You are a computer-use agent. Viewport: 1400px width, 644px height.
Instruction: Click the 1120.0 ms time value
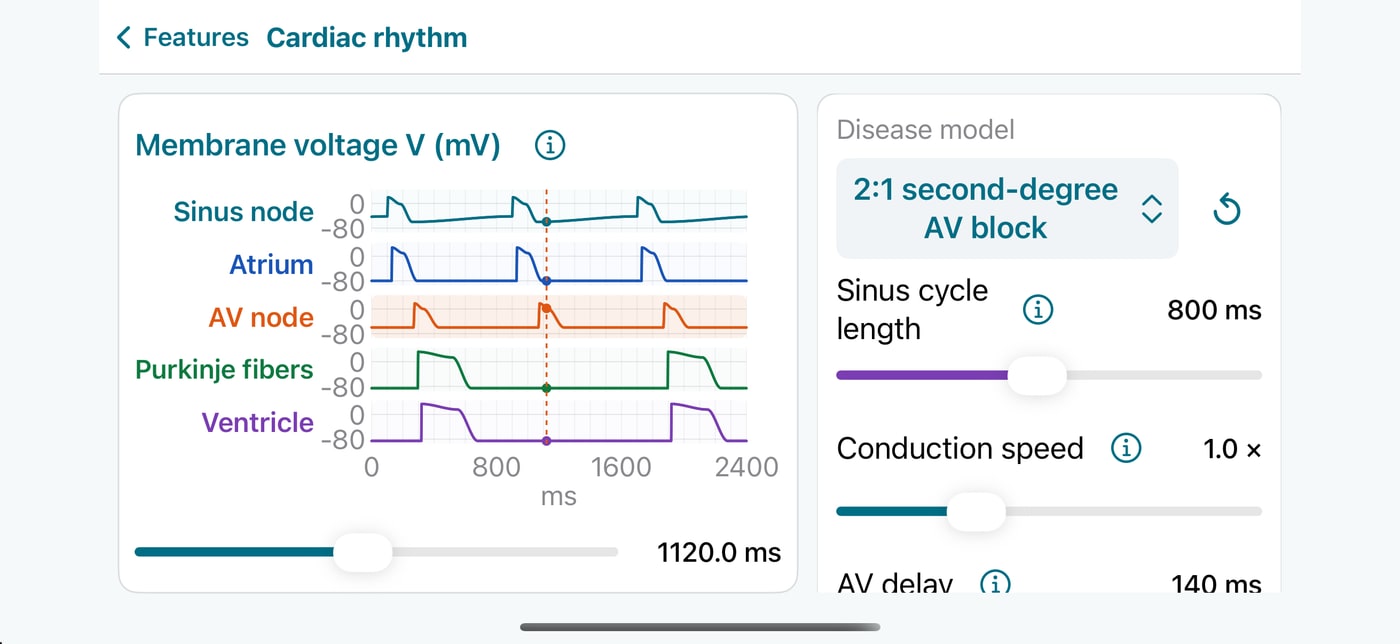pyautogui.click(x=719, y=553)
